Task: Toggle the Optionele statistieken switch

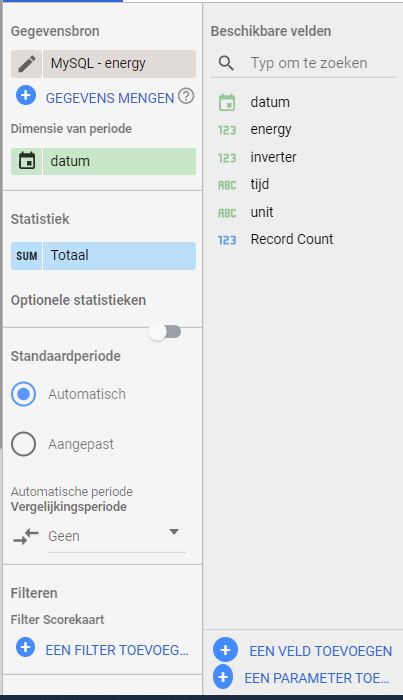Action: 165,332
